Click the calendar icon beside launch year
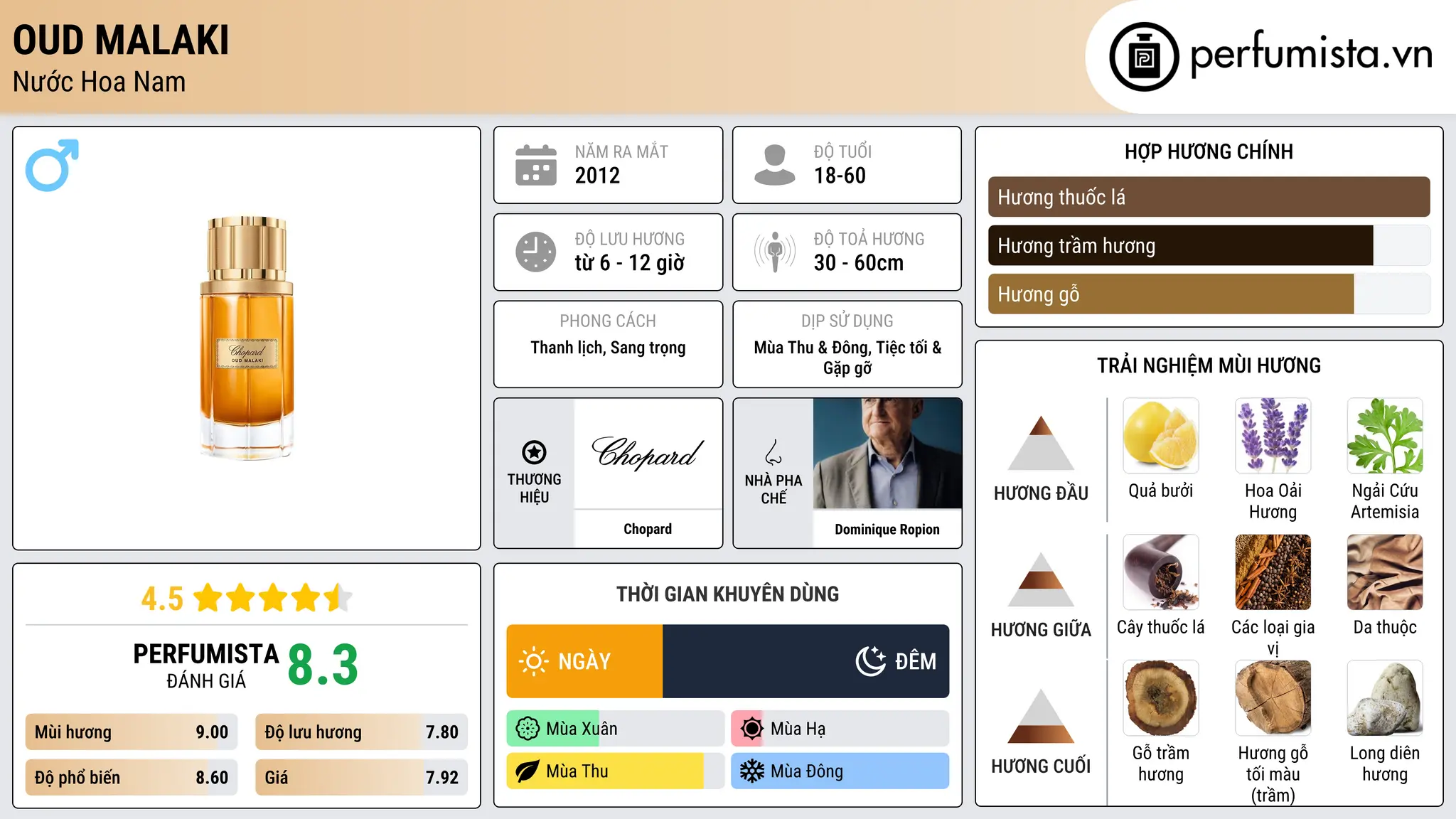The image size is (1456, 819). click(x=536, y=165)
